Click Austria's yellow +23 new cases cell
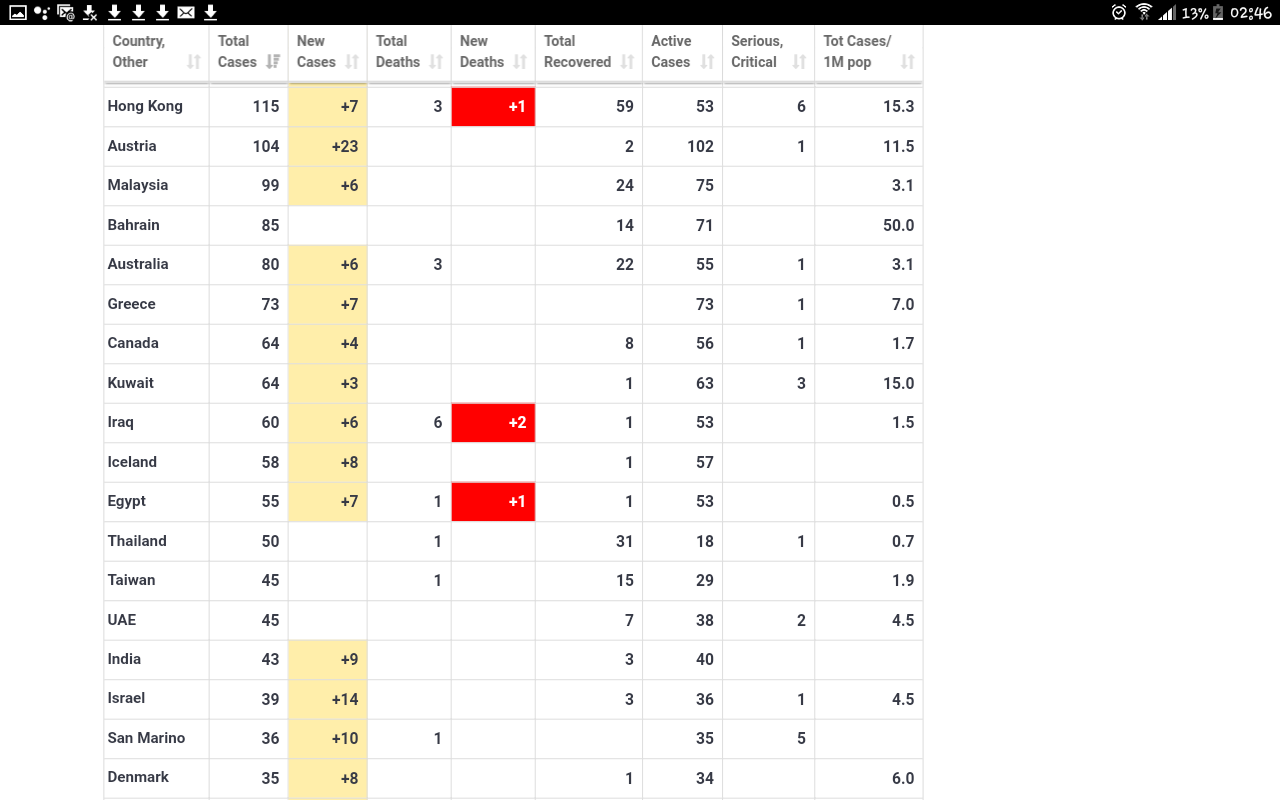The image size is (1280, 800). click(x=328, y=146)
